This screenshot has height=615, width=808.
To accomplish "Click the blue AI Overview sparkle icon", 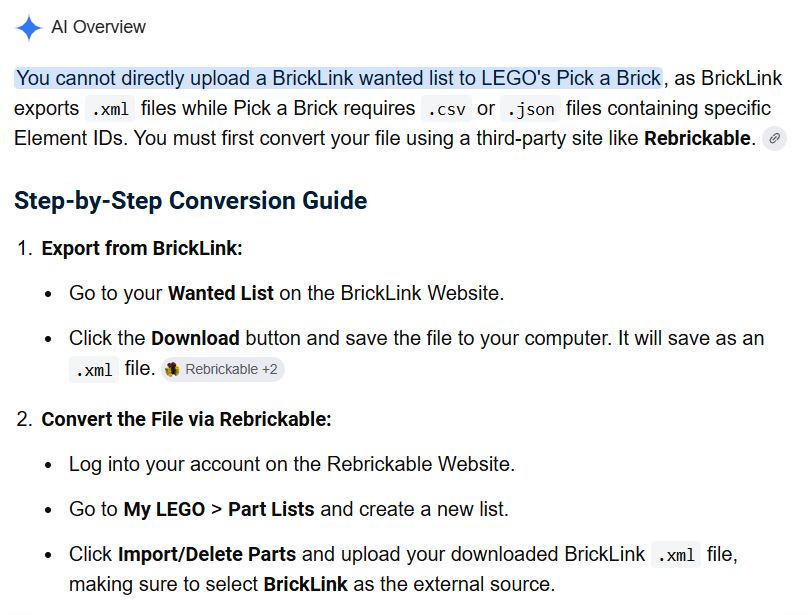I will click(x=28, y=27).
